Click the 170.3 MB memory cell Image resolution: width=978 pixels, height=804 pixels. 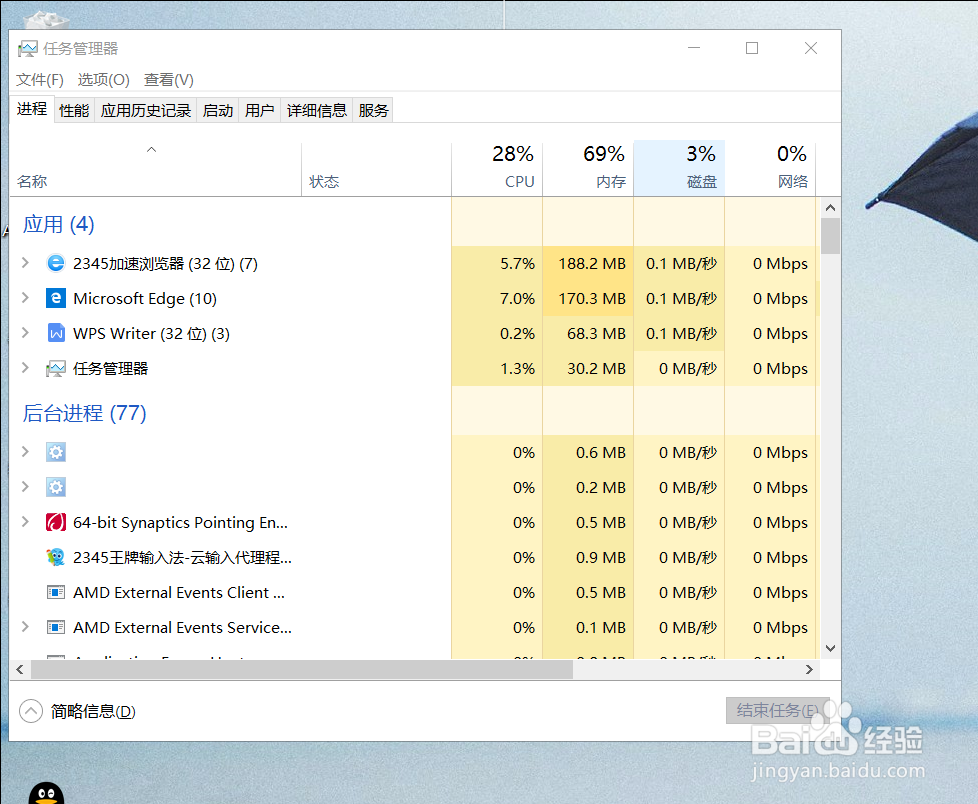click(588, 298)
